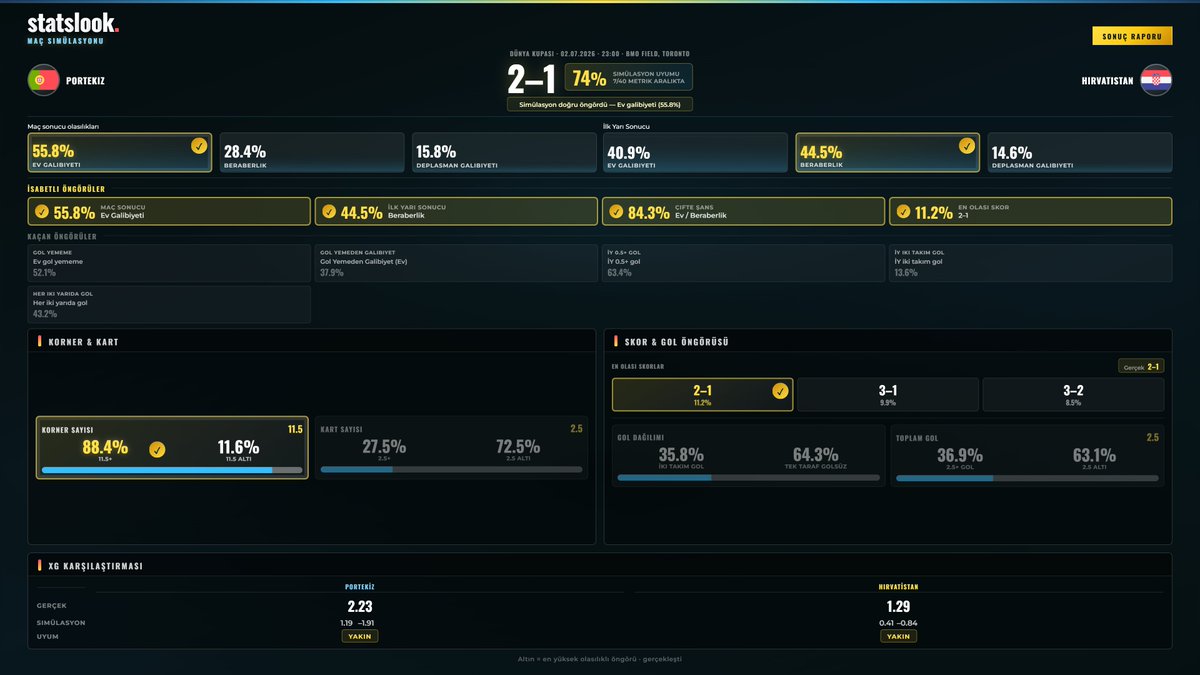Click the HIRVATISTAN team name at top
Screen dimensions: 1200x675
click(1107, 81)
